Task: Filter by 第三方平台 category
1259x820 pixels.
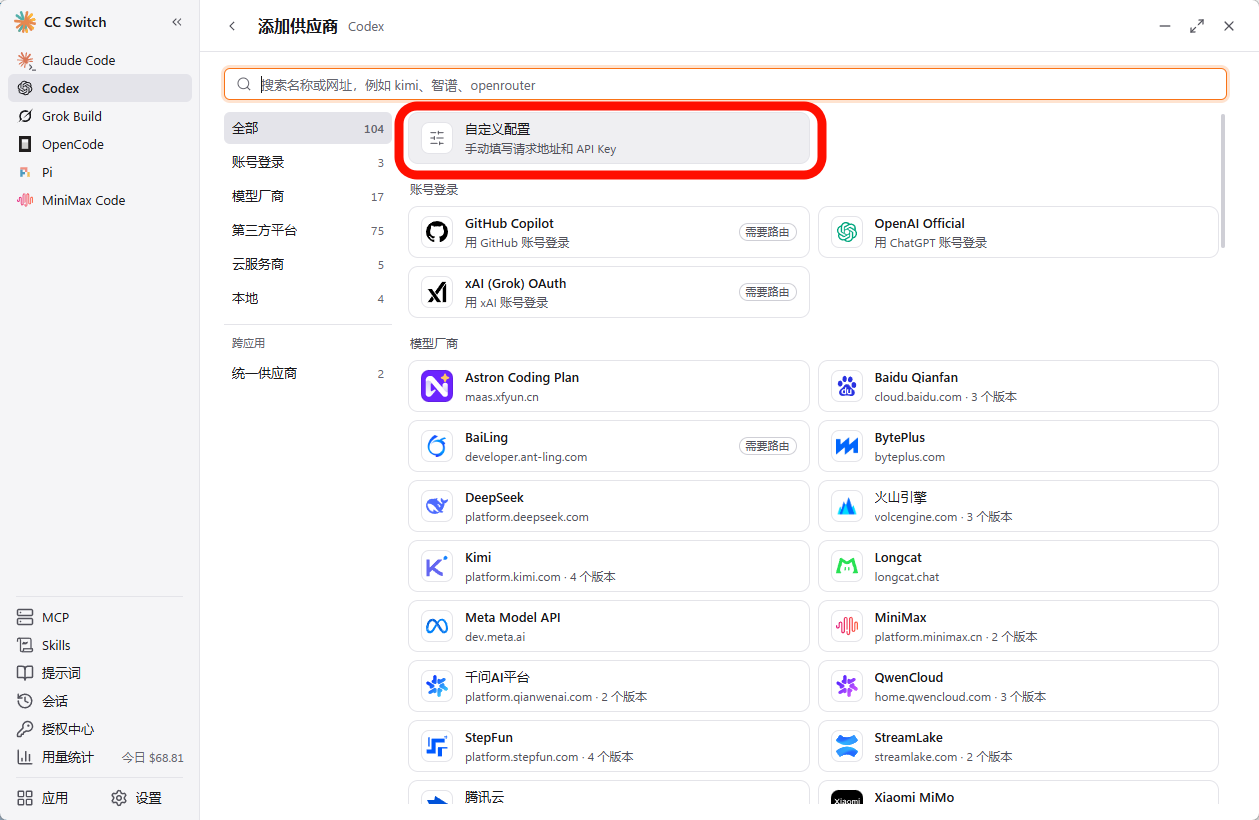Action: pyautogui.click(x=308, y=230)
